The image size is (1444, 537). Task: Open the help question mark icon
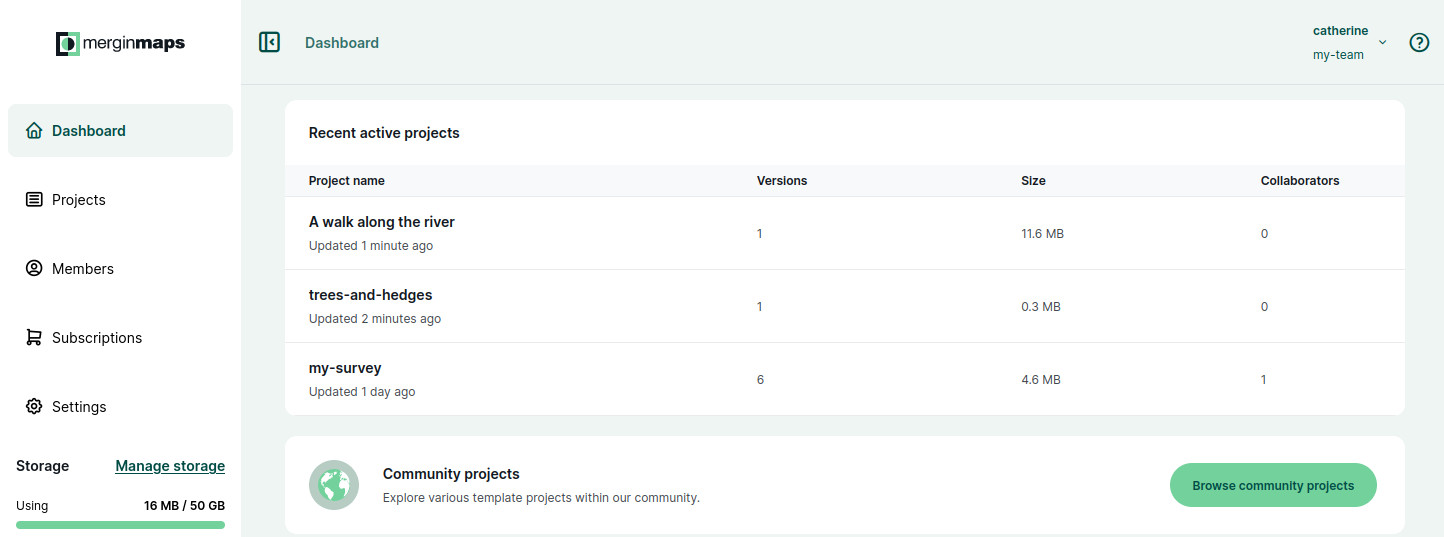(1419, 42)
